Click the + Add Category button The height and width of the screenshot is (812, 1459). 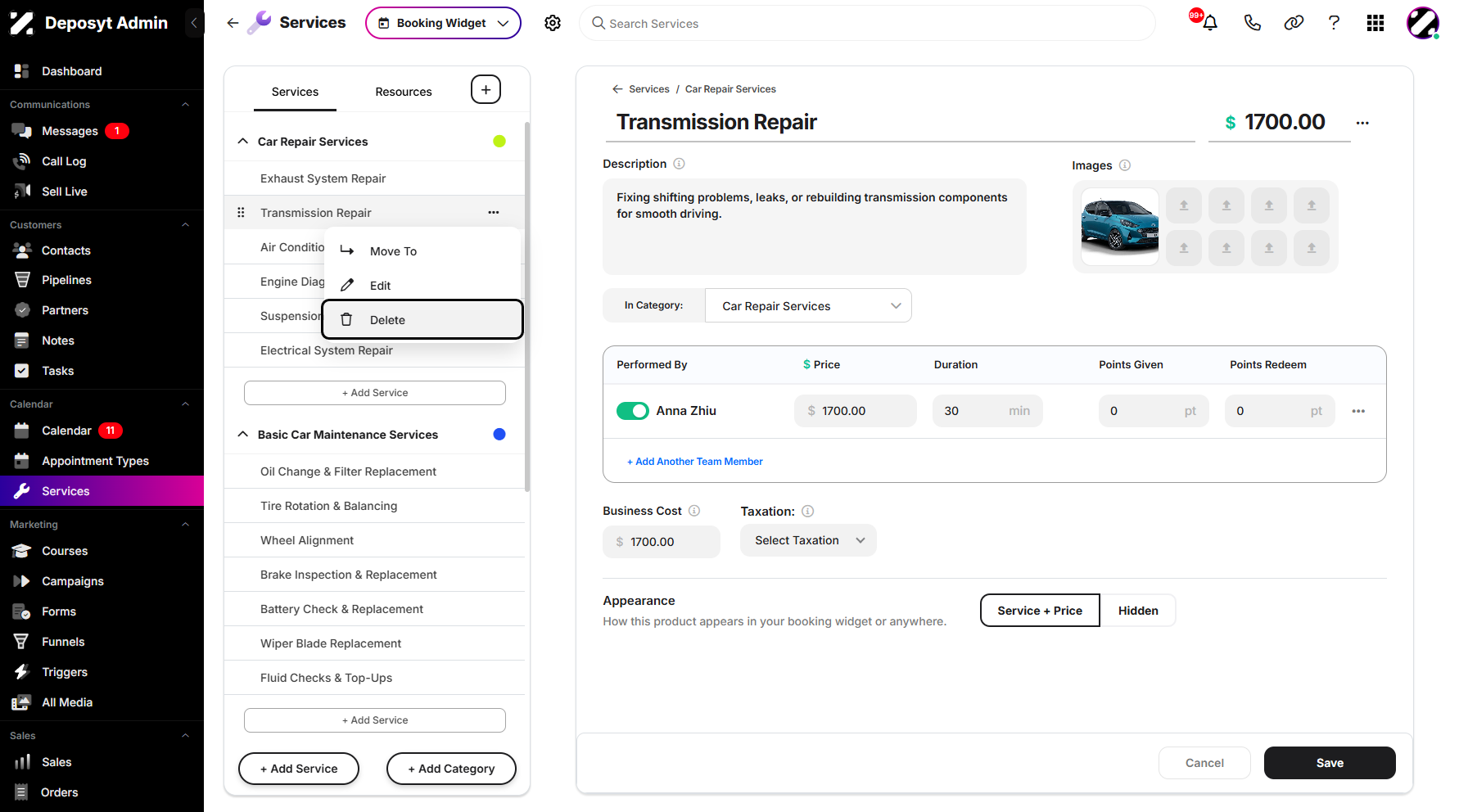(x=451, y=769)
